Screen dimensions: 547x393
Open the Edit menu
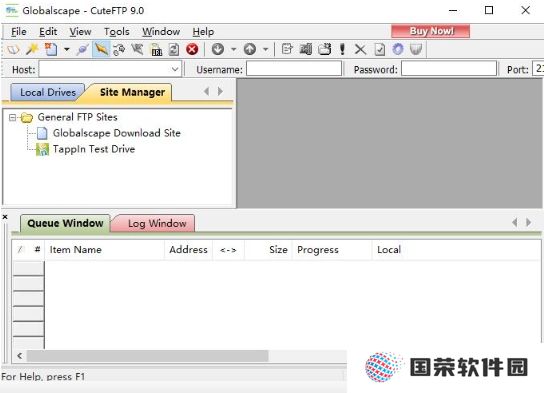[48, 32]
